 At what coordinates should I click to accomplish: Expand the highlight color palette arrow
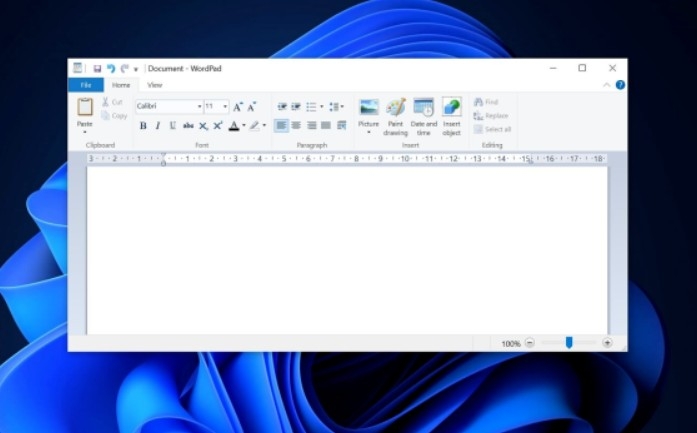tap(264, 125)
